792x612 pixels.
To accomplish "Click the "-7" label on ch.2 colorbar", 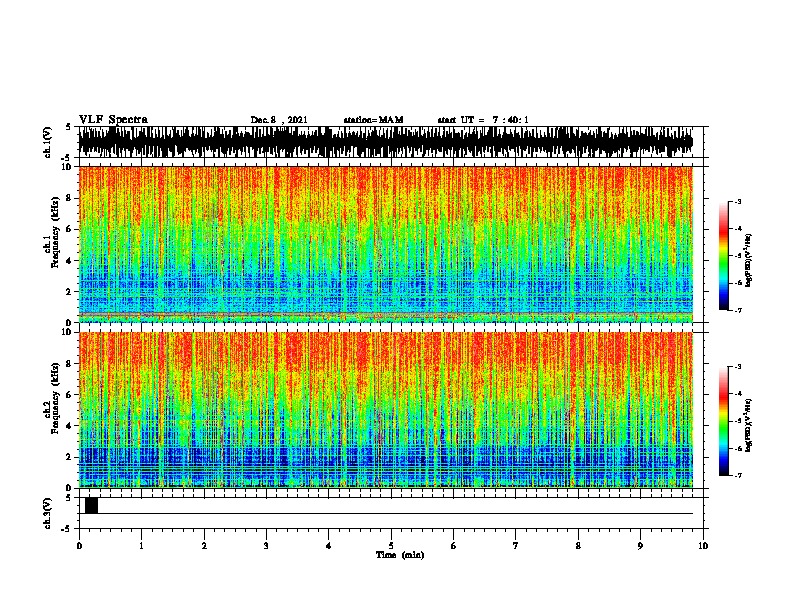I will (738, 475).
